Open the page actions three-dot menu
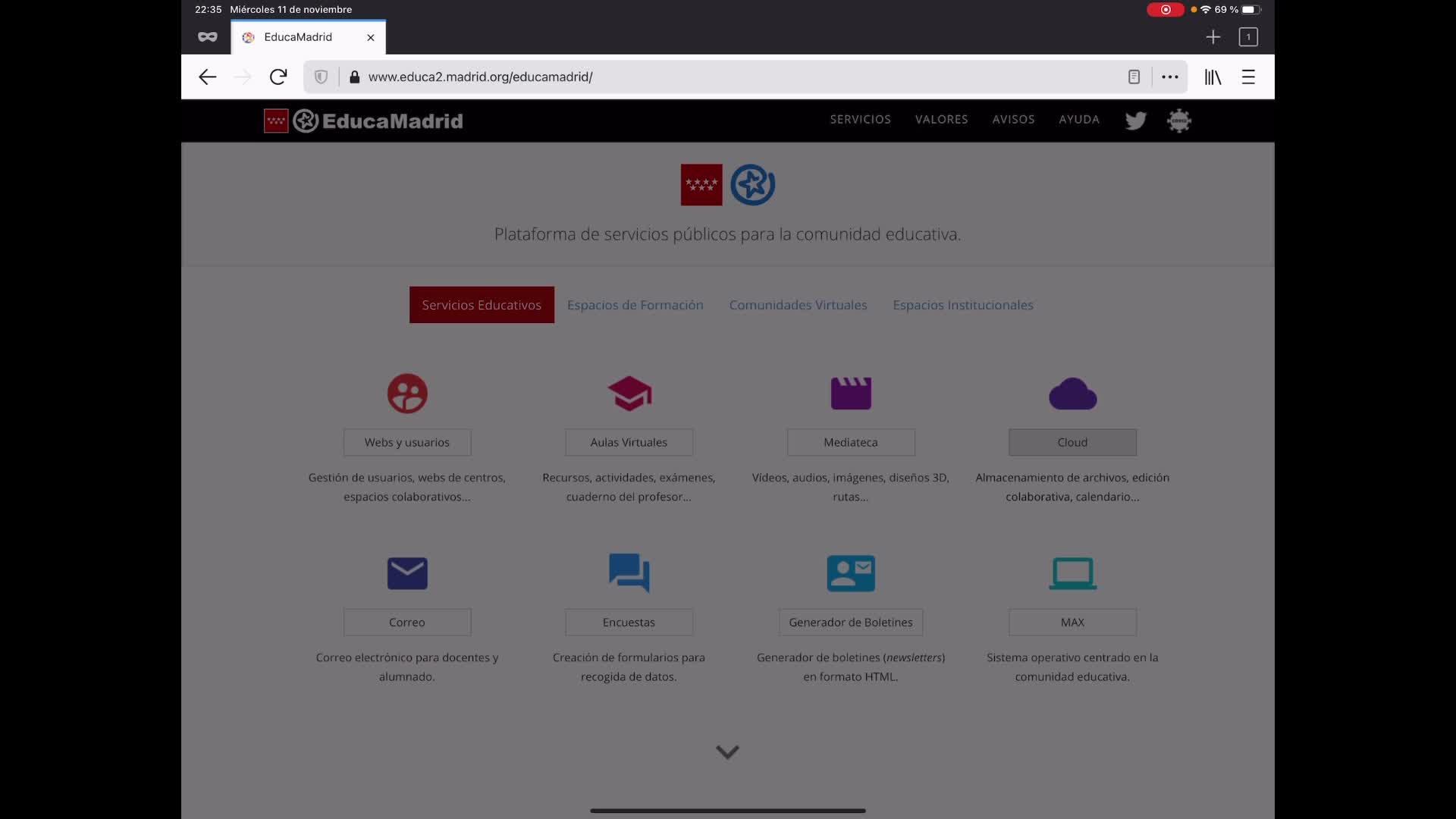Image resolution: width=1456 pixels, height=819 pixels. click(x=1170, y=77)
